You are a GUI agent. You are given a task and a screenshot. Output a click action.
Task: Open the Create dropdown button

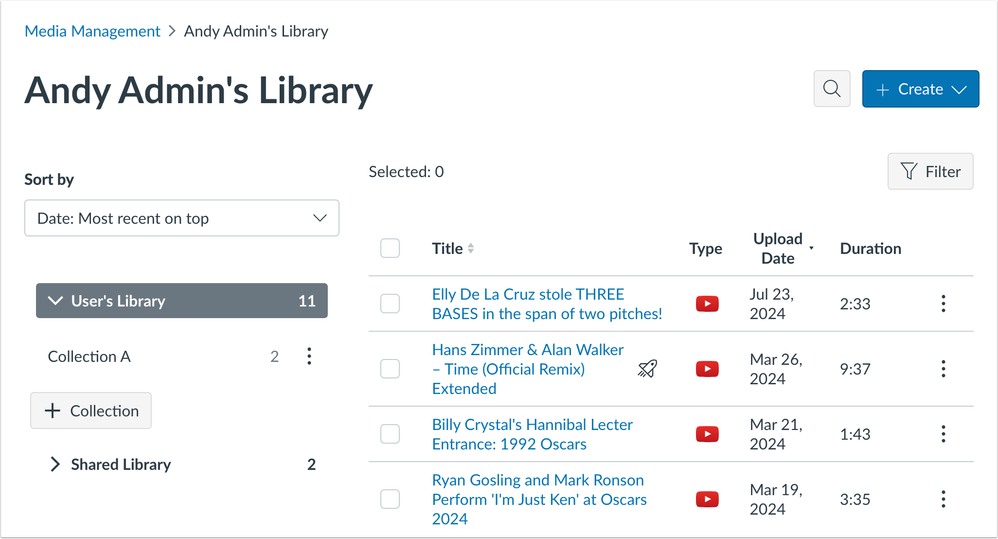920,89
